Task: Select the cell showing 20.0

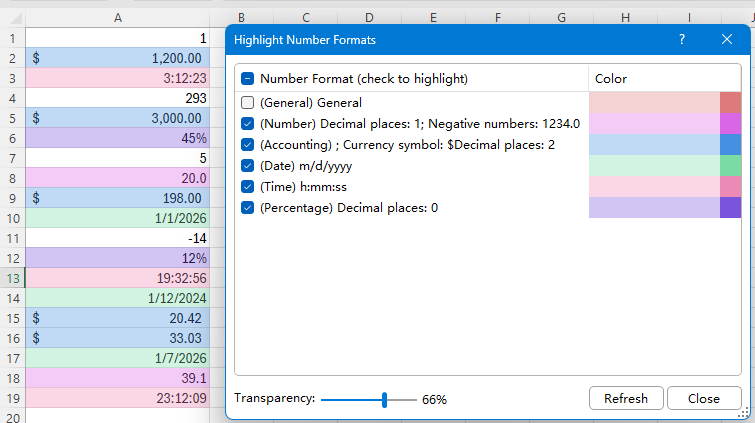Action: [117, 178]
